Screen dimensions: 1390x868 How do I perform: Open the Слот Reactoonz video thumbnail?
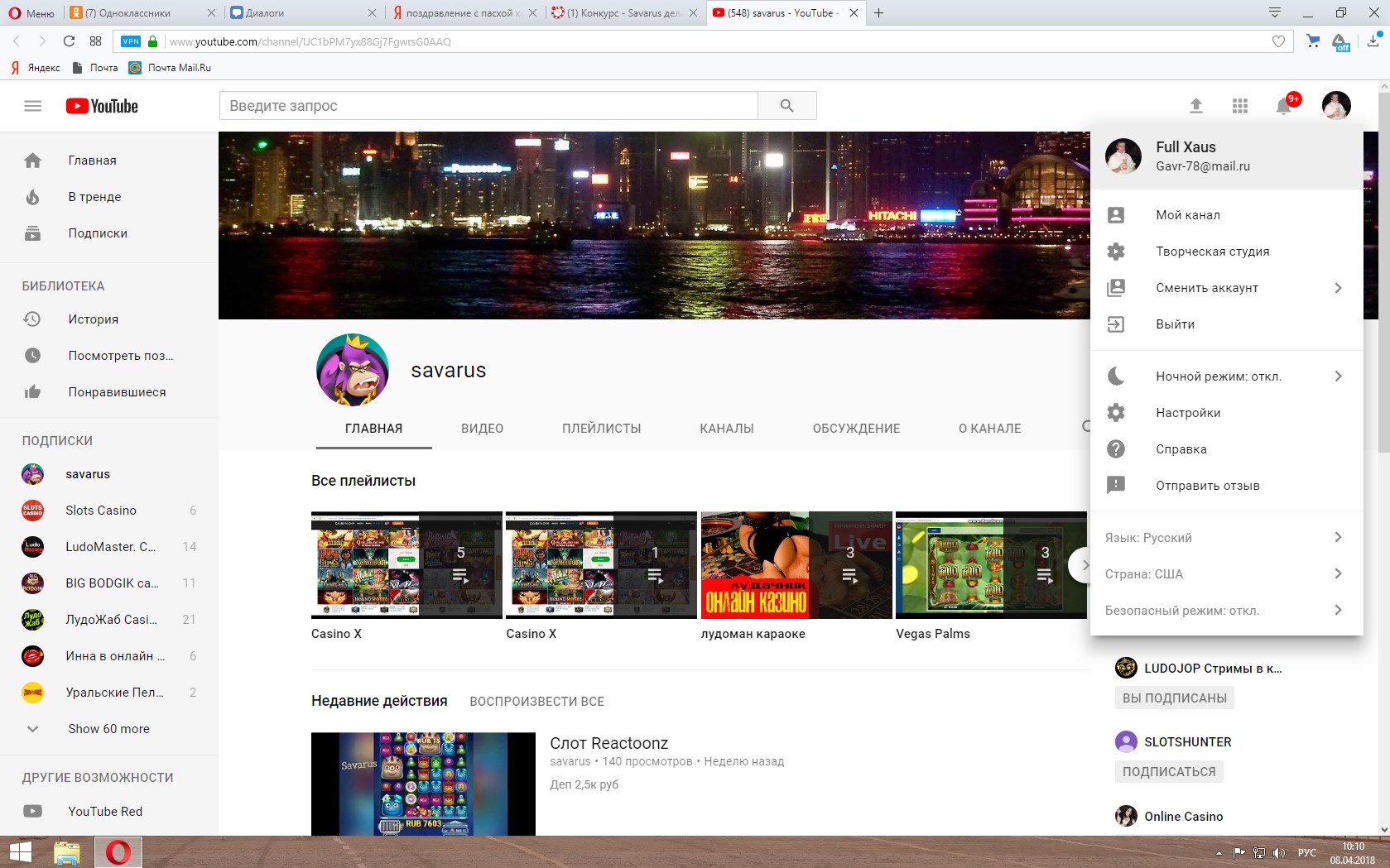(x=423, y=784)
